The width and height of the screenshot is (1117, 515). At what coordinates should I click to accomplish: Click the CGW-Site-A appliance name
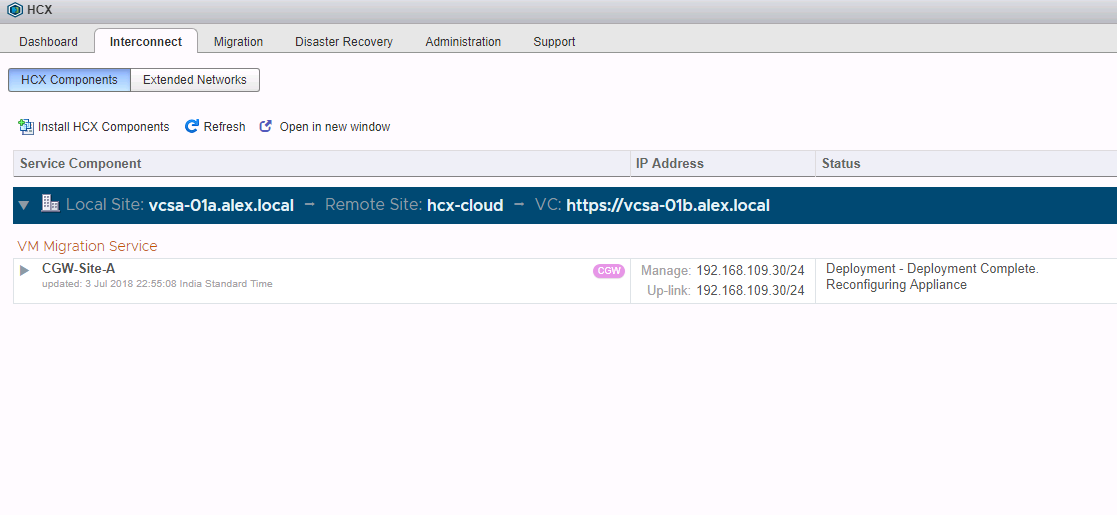point(78,268)
